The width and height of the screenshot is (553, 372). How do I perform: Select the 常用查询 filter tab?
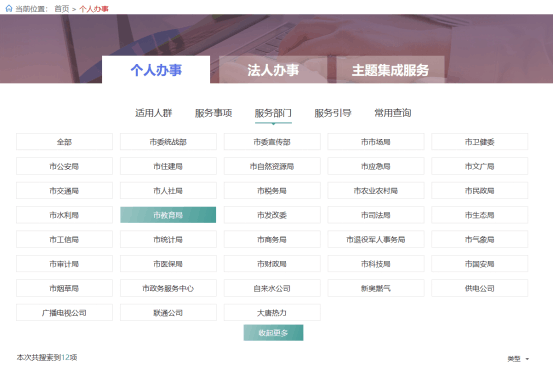pyautogui.click(x=393, y=113)
